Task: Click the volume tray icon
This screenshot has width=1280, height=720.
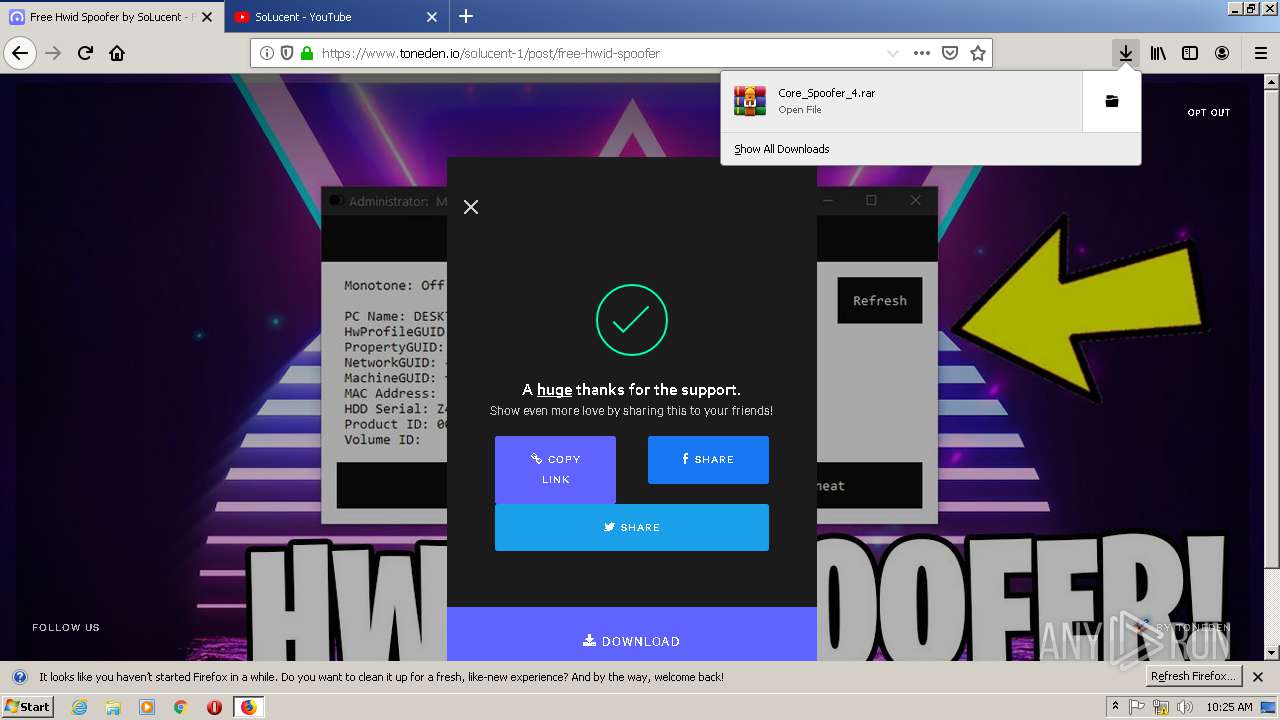Action: tap(1185, 707)
